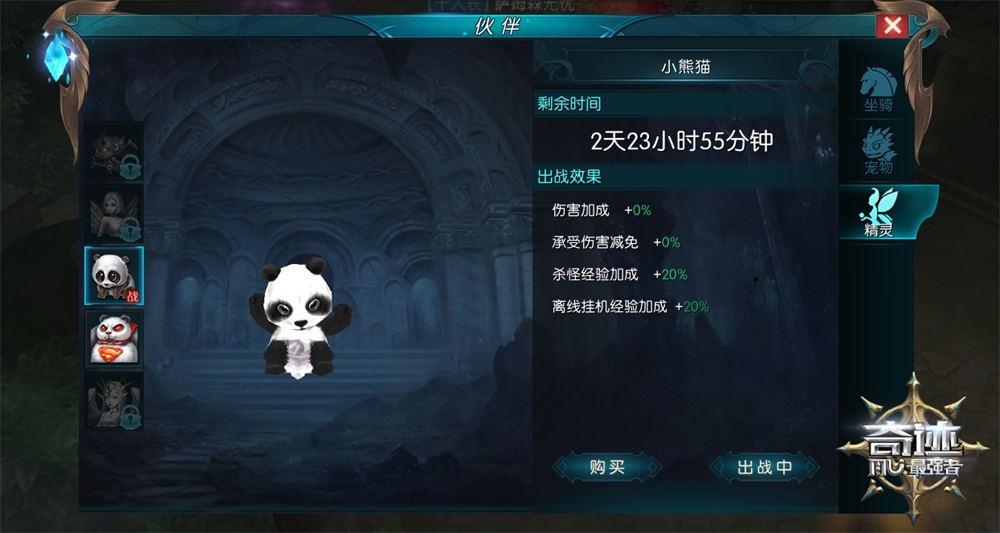Viewport: 1000px width, 533px height.
Task: Click the horse head mount icon
Action: [x=878, y=82]
